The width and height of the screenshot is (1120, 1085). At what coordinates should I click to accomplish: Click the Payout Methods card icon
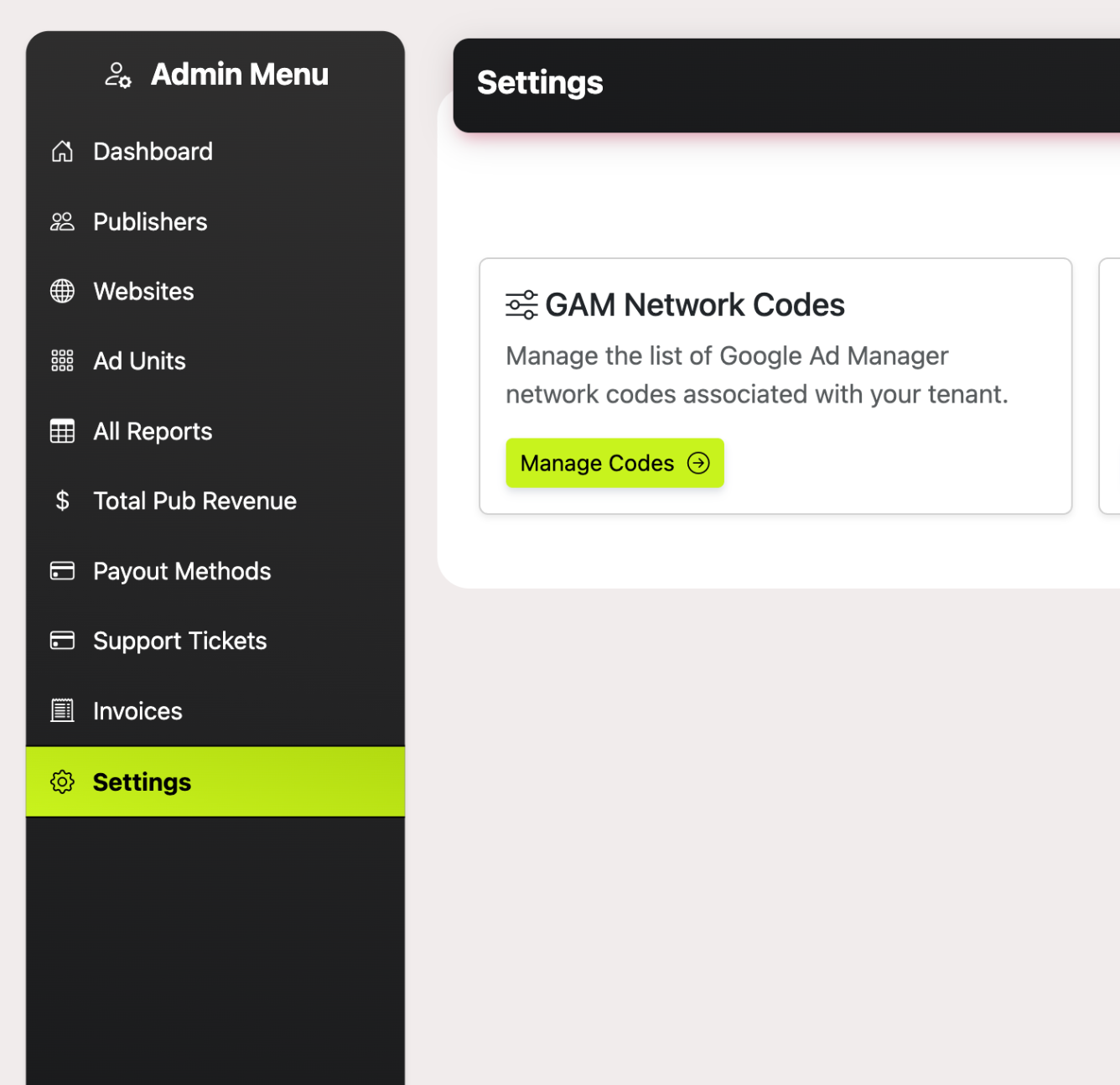62,571
